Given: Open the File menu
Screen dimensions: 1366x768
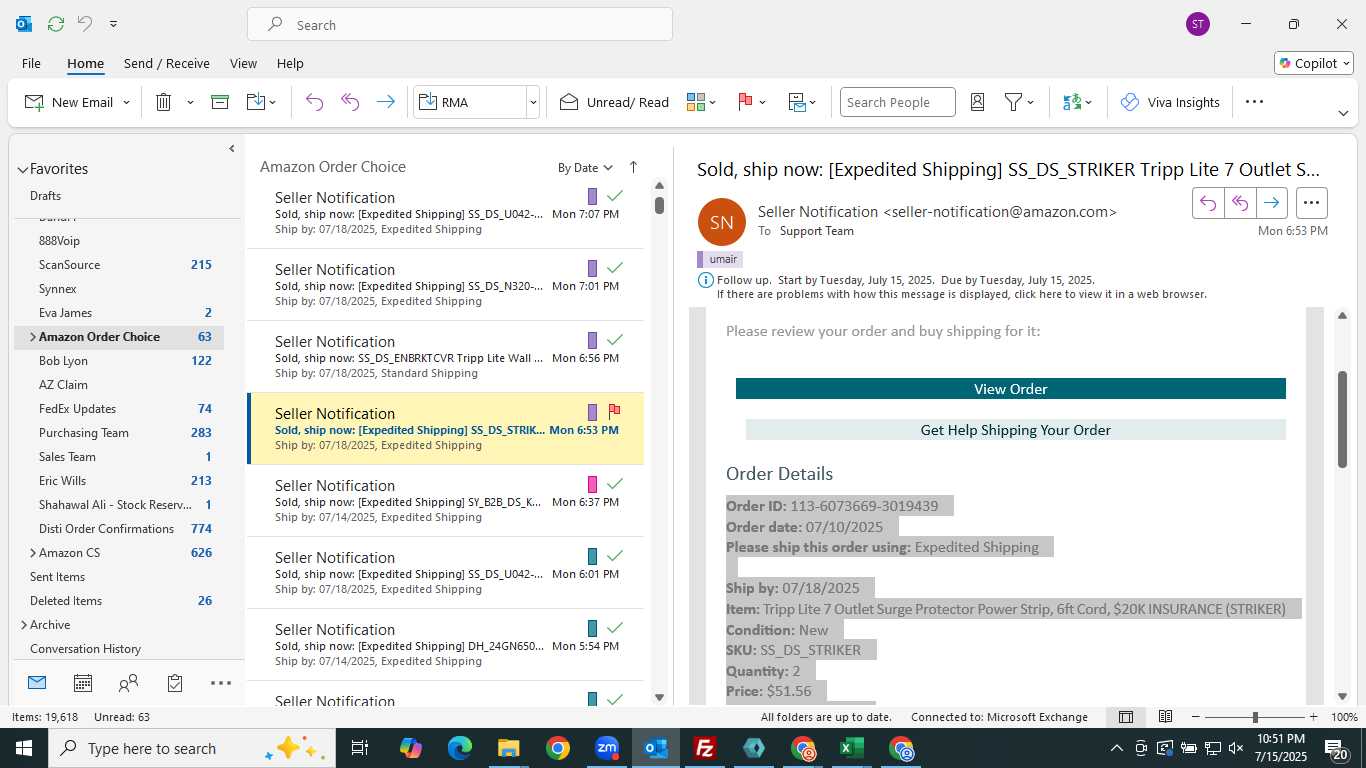Looking at the screenshot, I should pos(31,63).
